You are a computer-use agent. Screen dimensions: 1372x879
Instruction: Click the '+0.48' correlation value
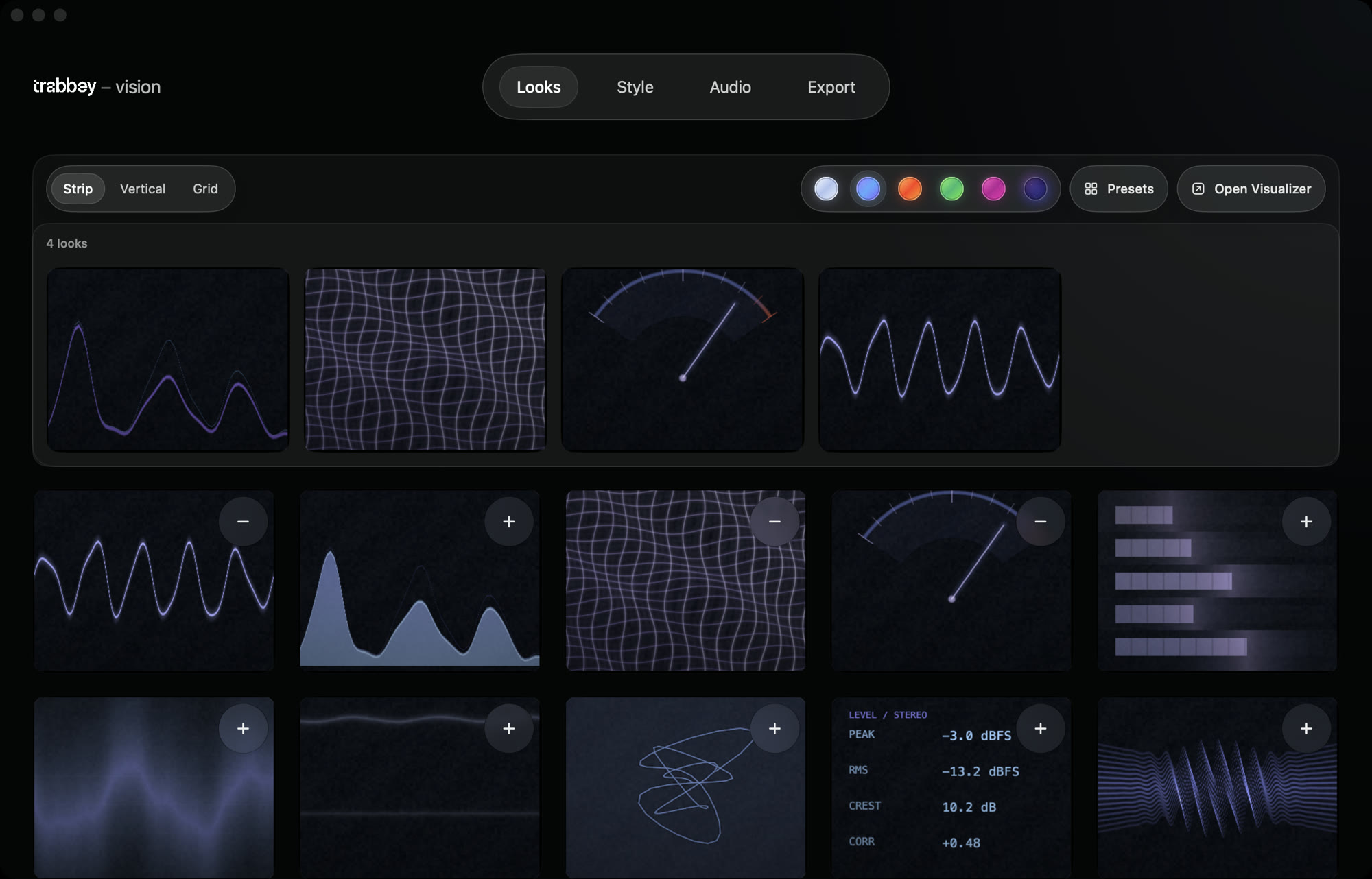pos(960,843)
